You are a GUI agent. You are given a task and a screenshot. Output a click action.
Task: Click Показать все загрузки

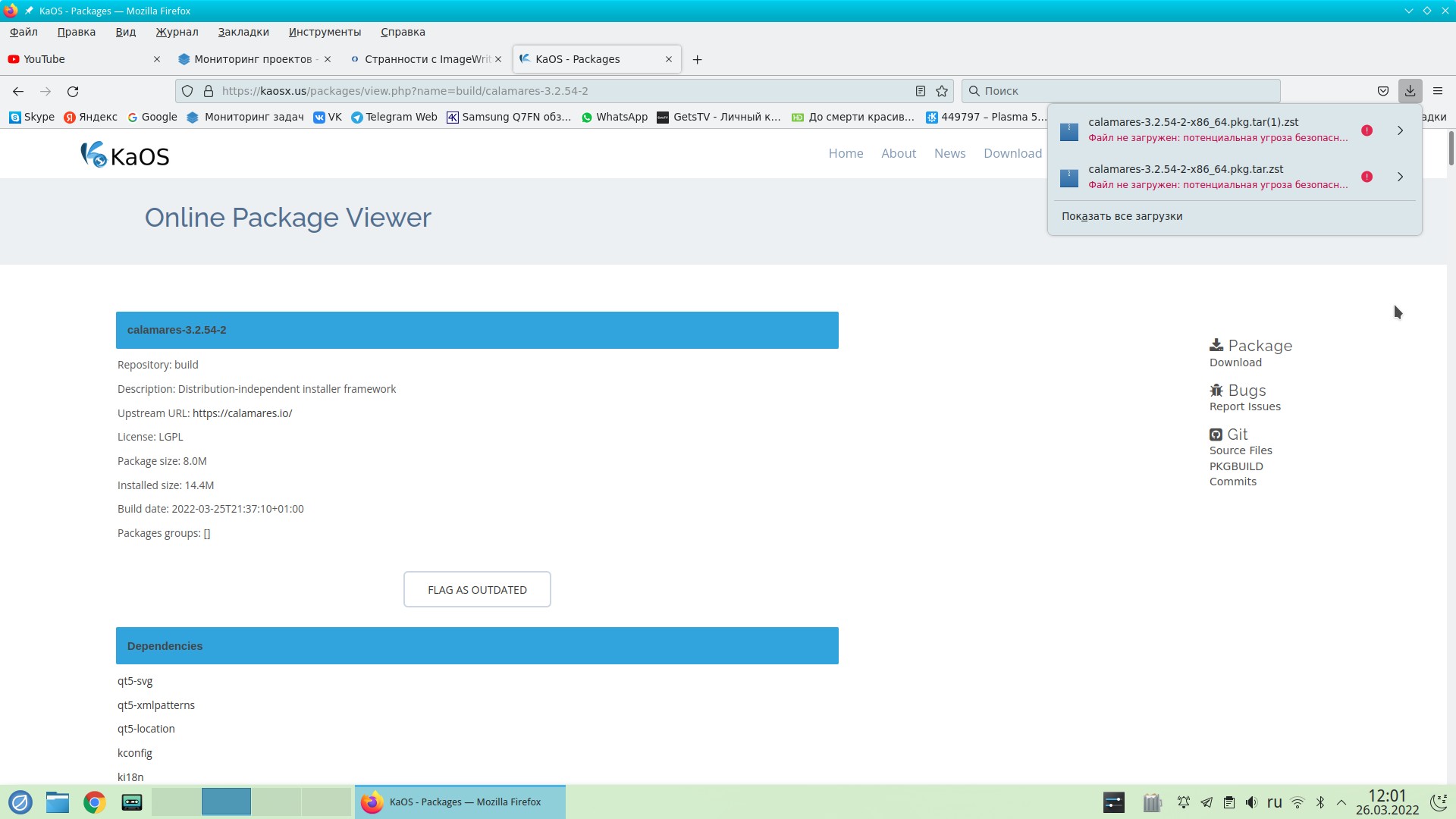(x=1122, y=216)
